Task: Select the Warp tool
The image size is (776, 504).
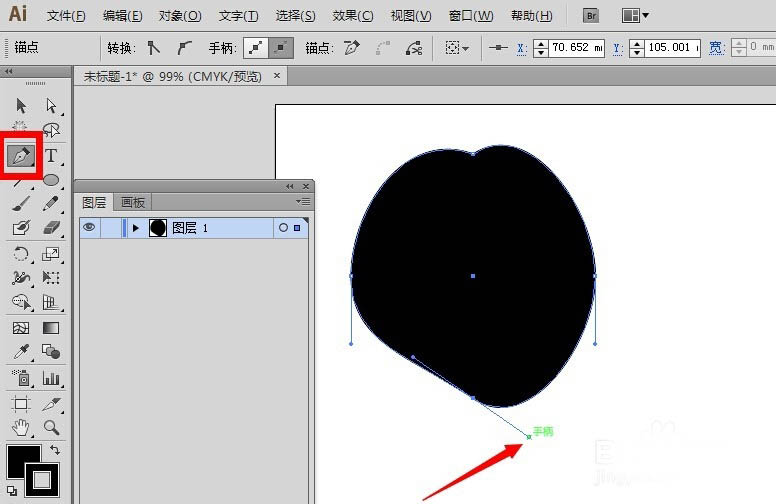Action: (x=21, y=278)
